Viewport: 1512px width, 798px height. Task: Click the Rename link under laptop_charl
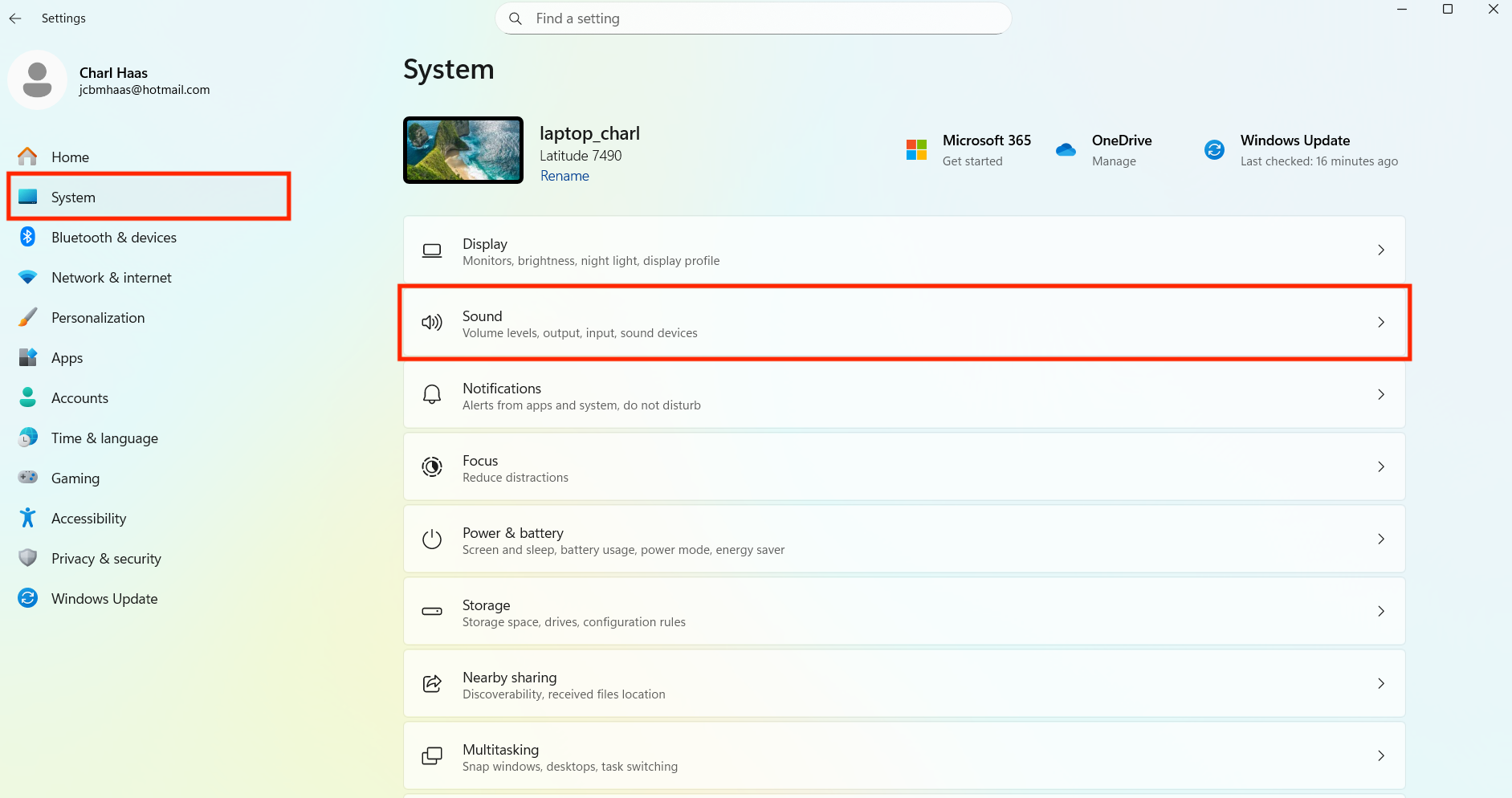(564, 175)
